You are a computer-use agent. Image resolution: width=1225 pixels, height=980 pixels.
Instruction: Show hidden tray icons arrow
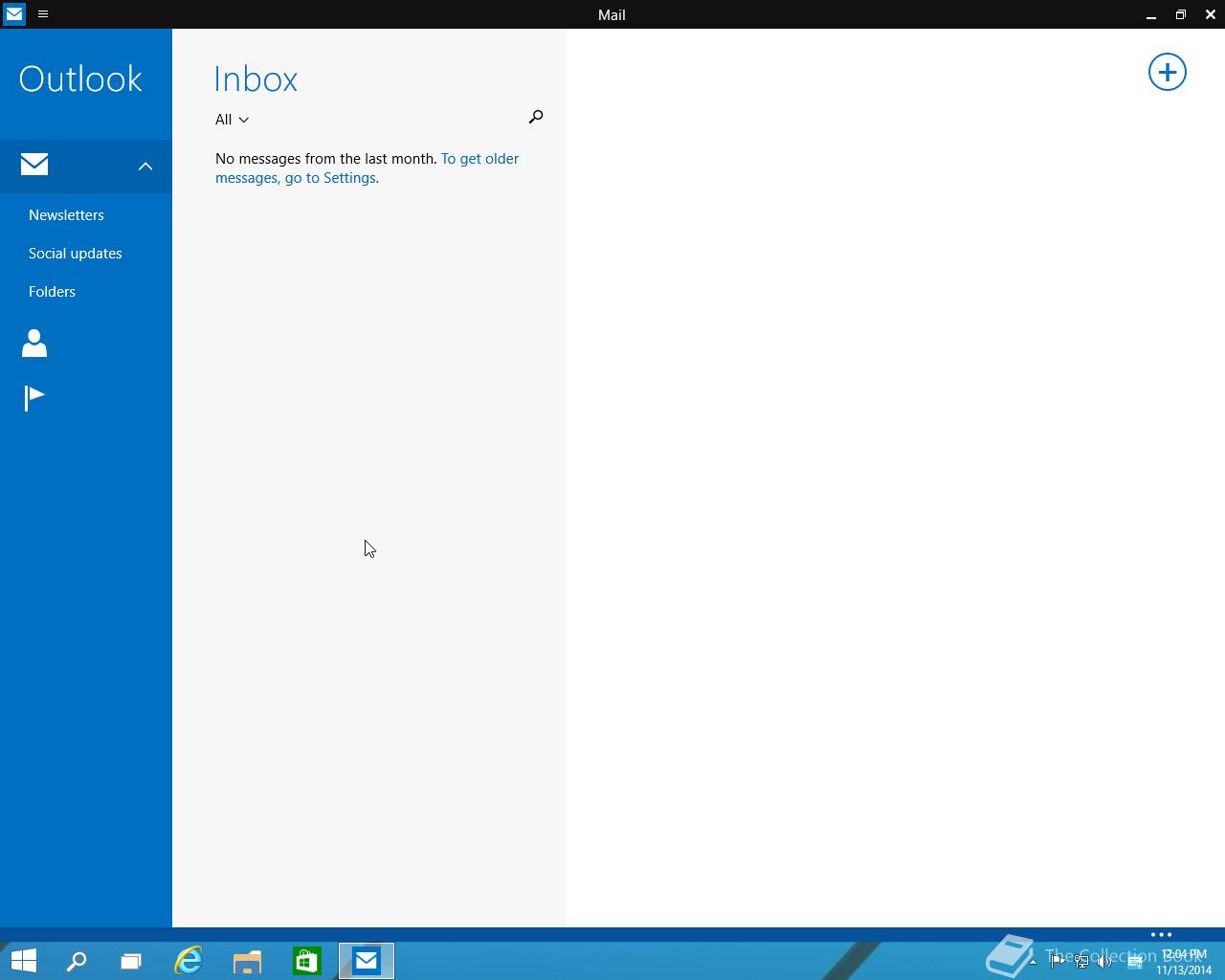[x=1033, y=962]
